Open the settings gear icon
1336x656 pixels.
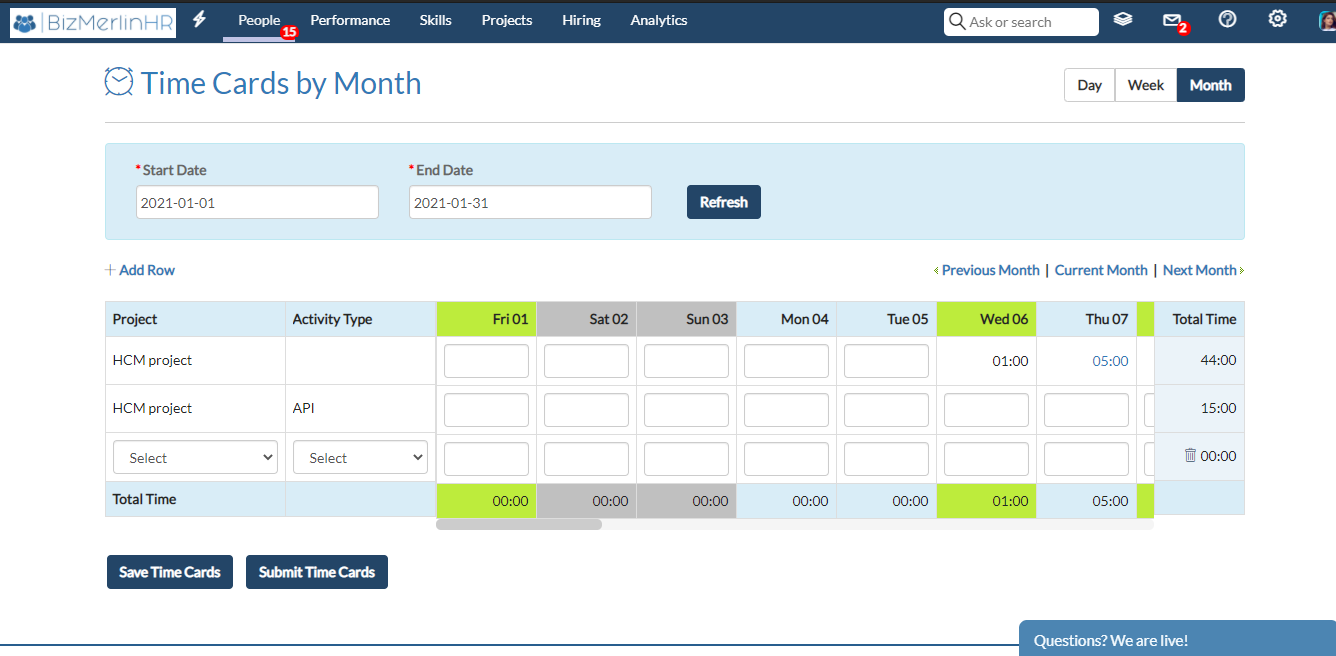1277,19
